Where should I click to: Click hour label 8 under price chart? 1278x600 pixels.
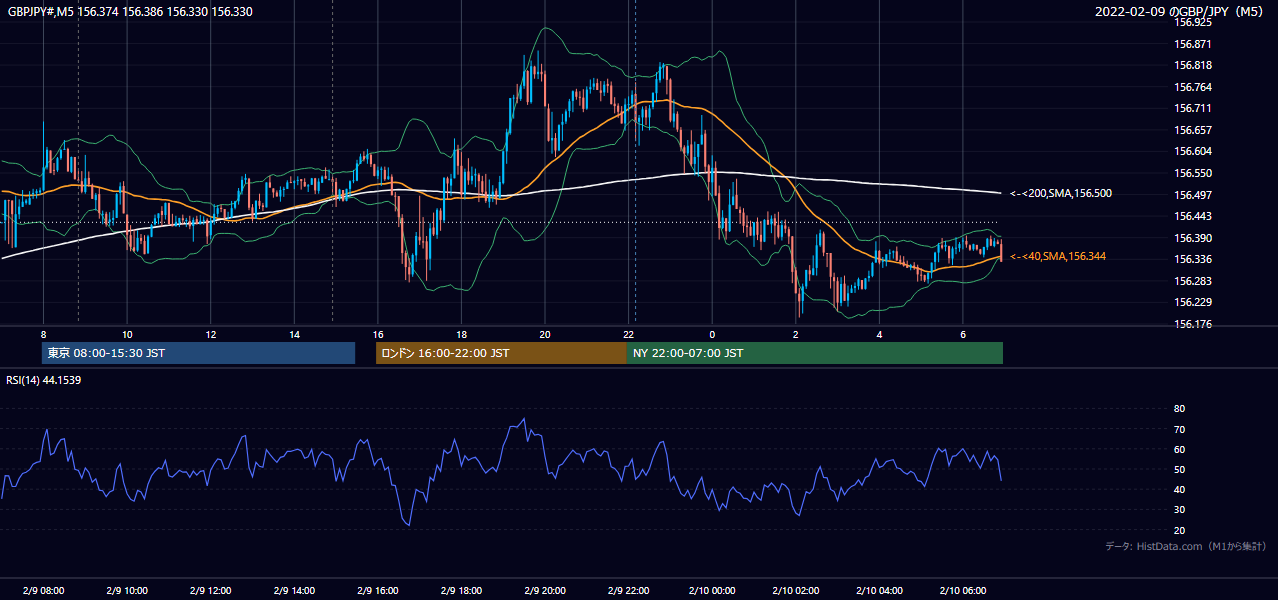click(x=43, y=334)
